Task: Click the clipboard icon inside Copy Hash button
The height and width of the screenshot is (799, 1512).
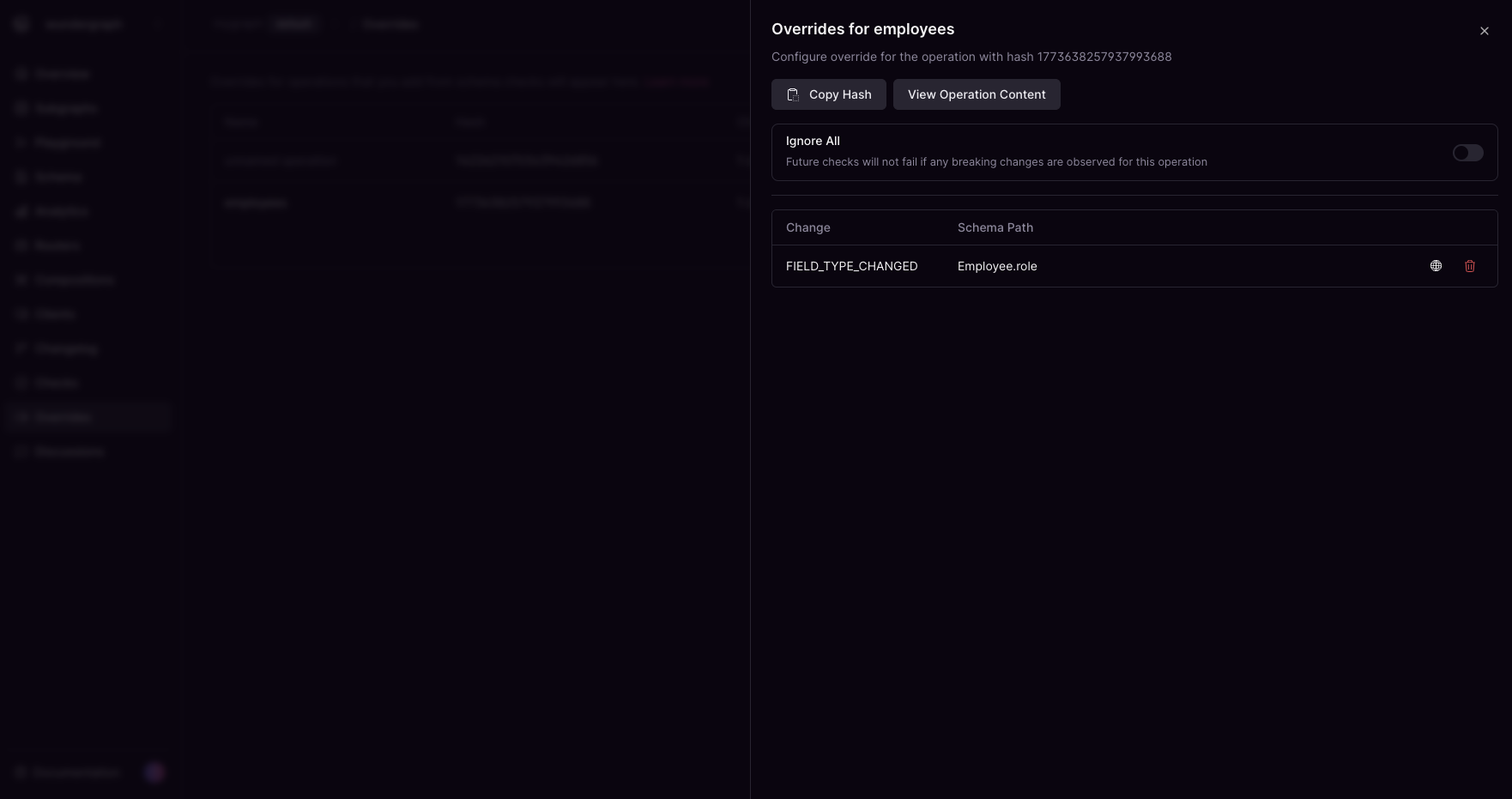Action: (x=793, y=94)
